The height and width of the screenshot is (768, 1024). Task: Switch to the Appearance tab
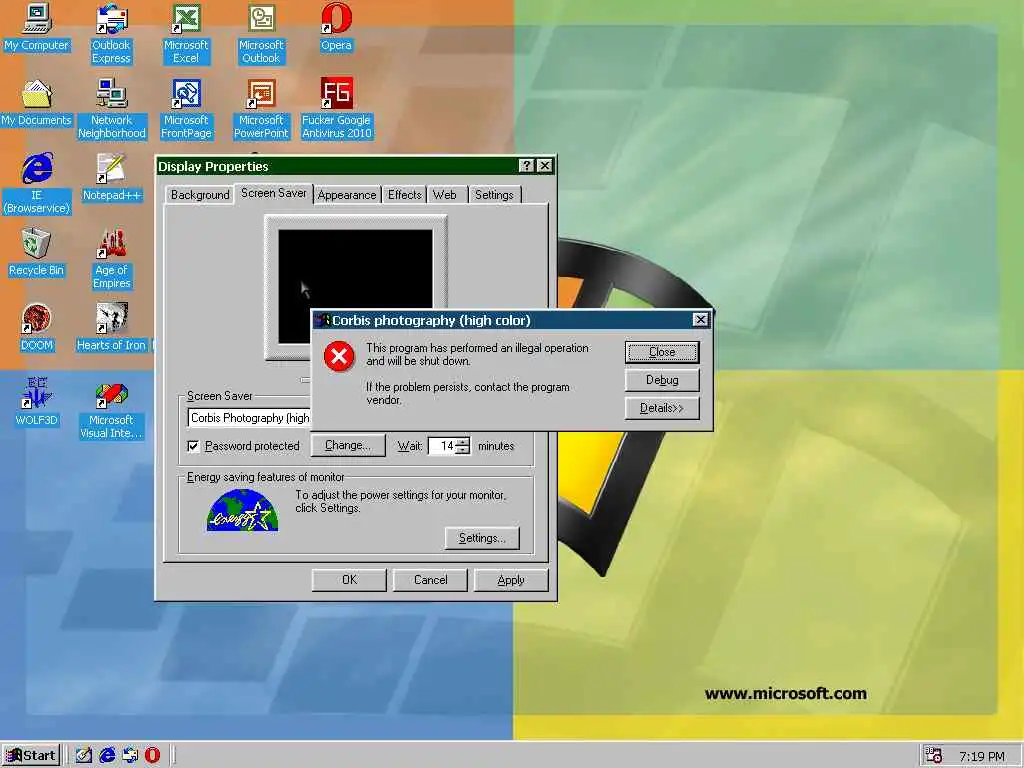[x=347, y=195]
